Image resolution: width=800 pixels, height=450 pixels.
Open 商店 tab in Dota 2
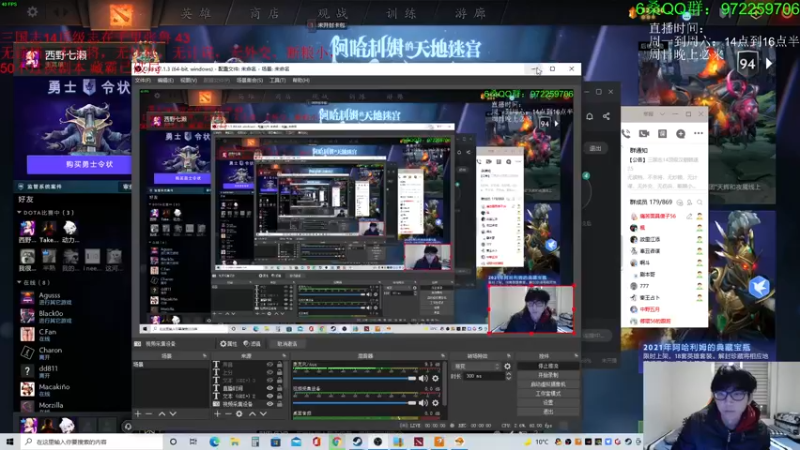[265, 13]
